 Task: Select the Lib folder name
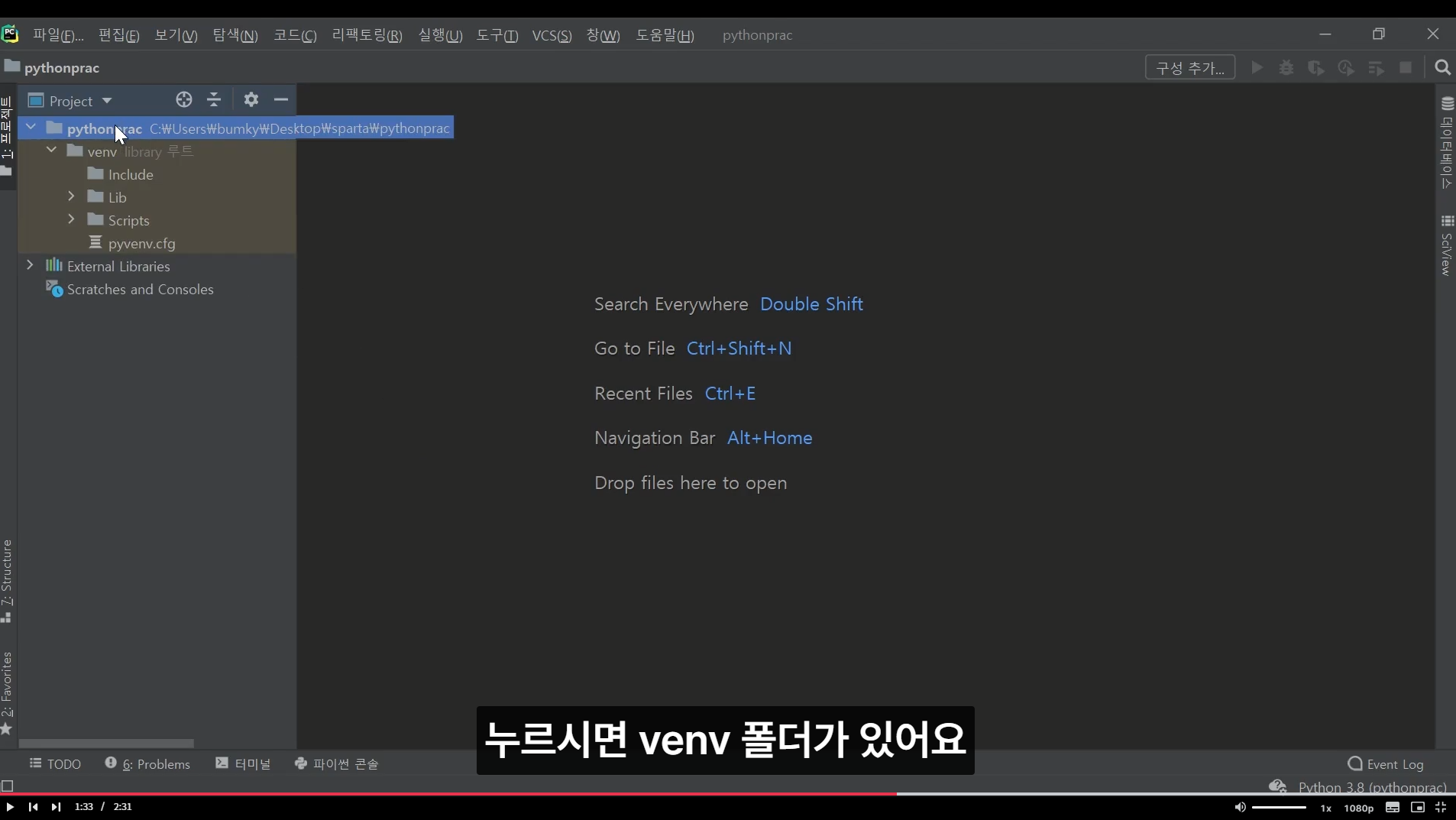(x=118, y=197)
